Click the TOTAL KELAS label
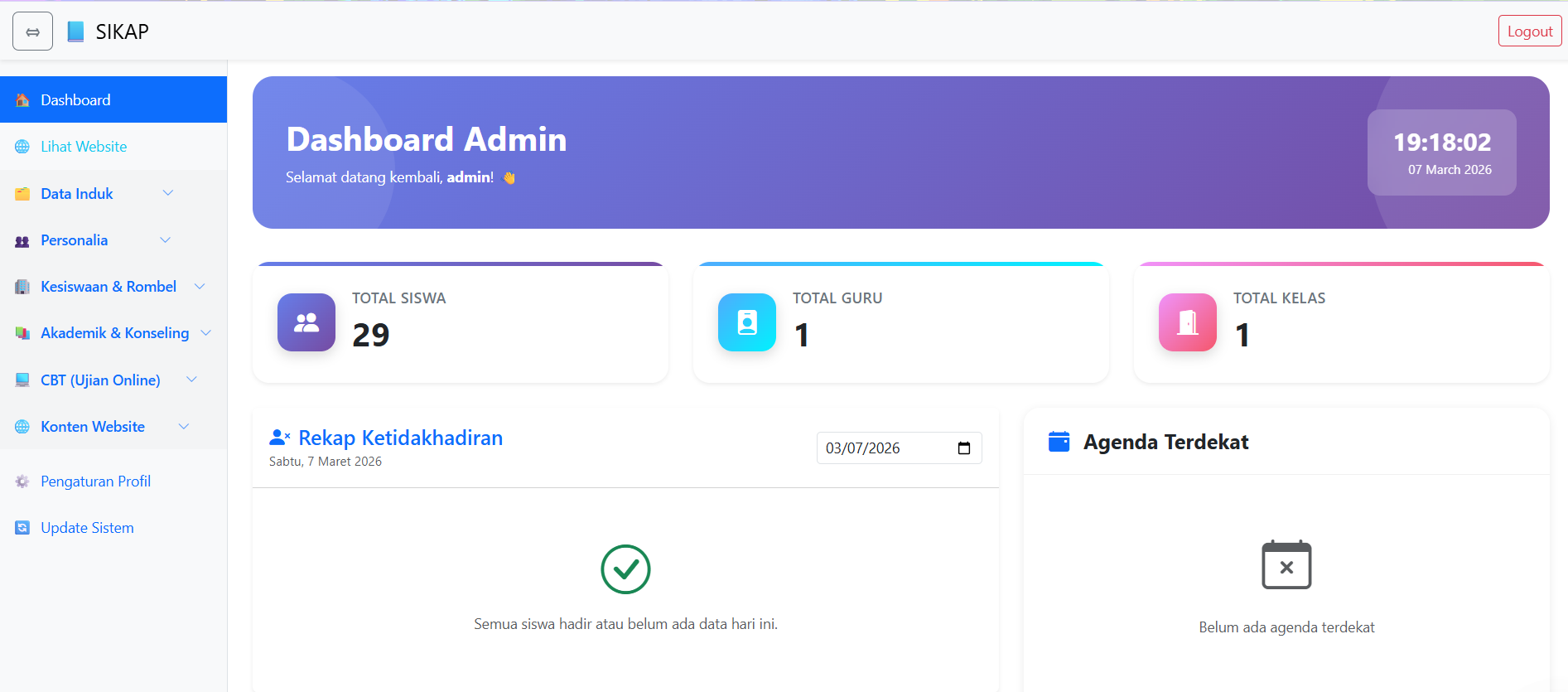Screen dimensions: 1568x692 point(1279,298)
